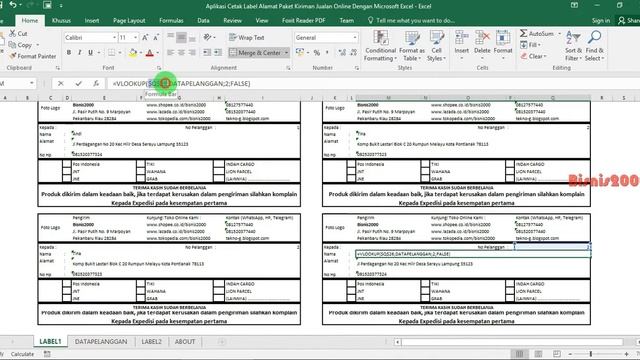Toggle Underline formatting
The width and height of the screenshot is (640, 360).
(90, 53)
